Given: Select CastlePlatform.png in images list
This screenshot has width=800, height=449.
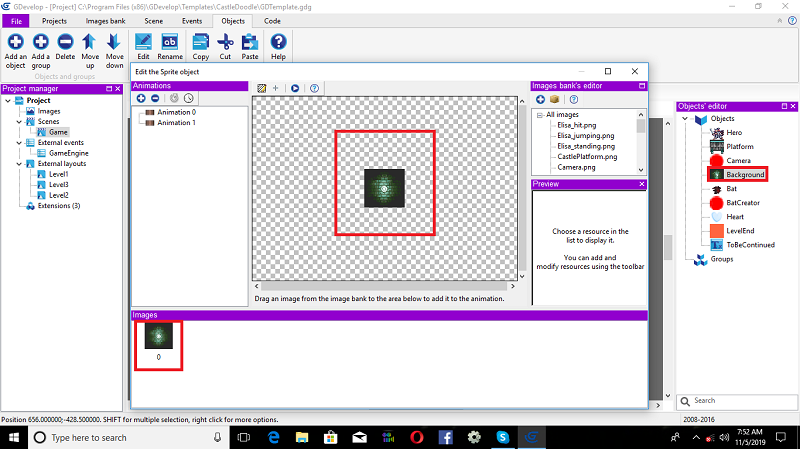Looking at the screenshot, I should coord(587,157).
